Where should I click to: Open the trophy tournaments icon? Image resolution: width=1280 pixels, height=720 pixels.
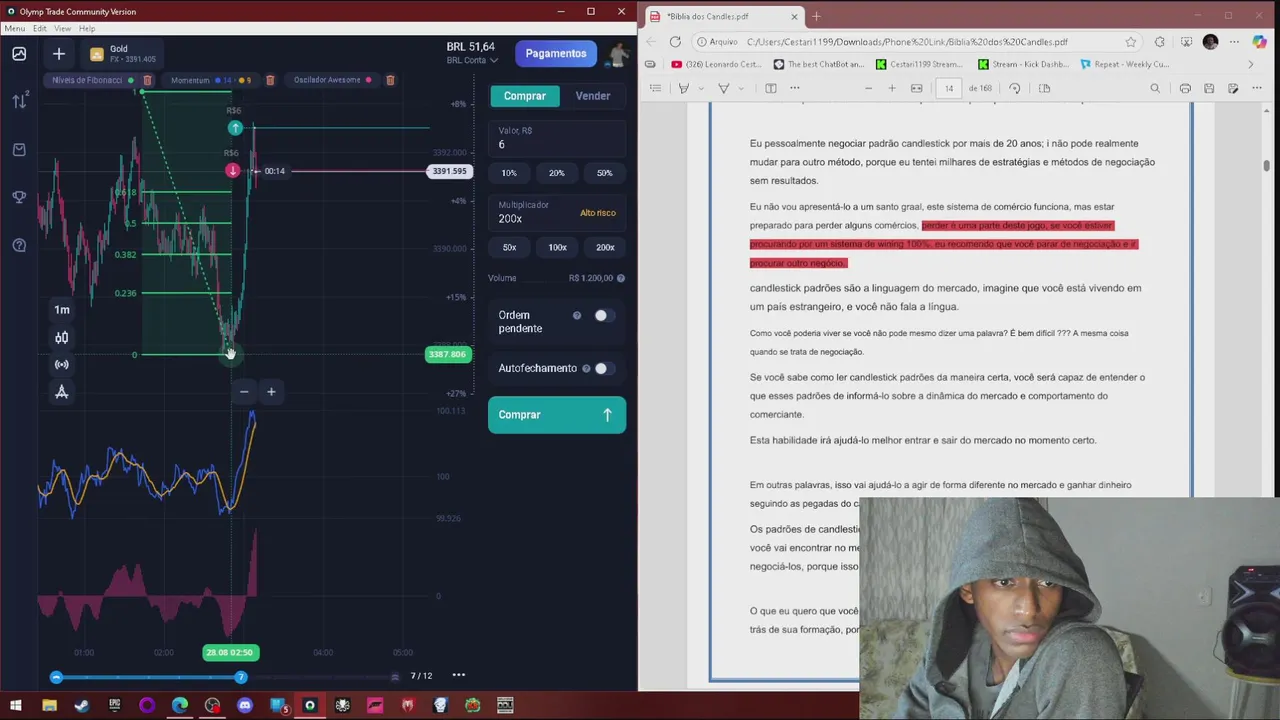[19, 197]
